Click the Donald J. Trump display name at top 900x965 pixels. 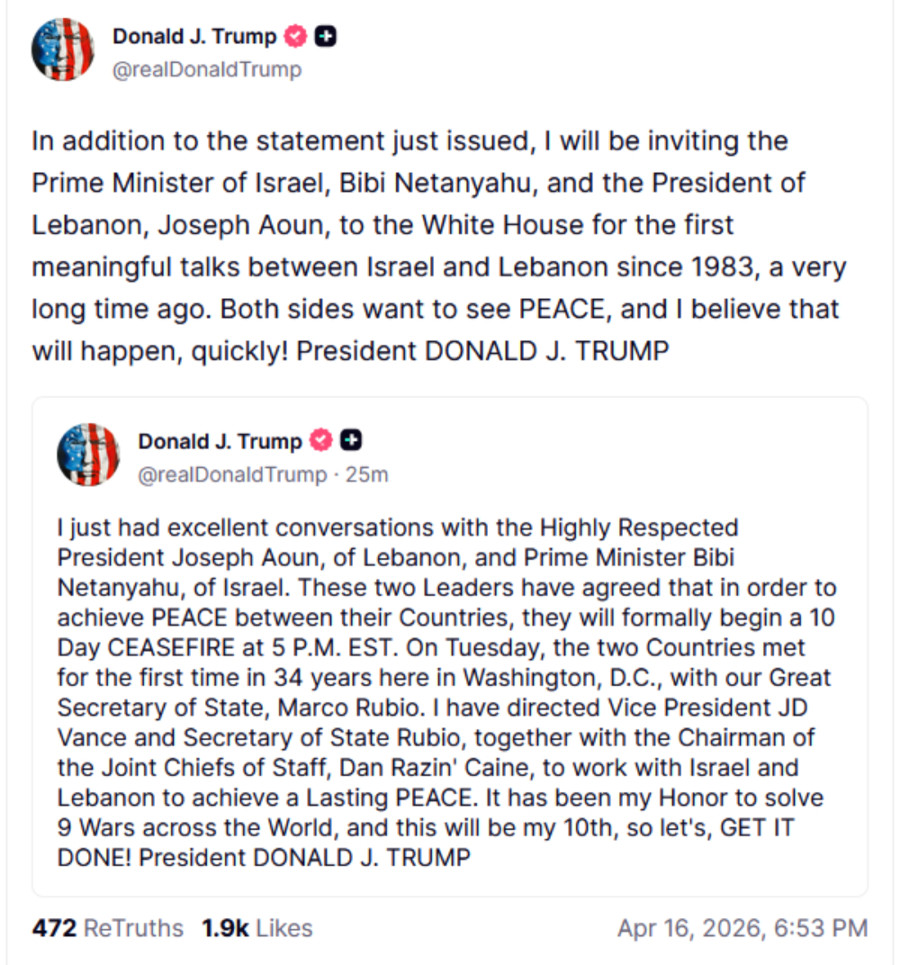pyautogui.click(x=197, y=36)
